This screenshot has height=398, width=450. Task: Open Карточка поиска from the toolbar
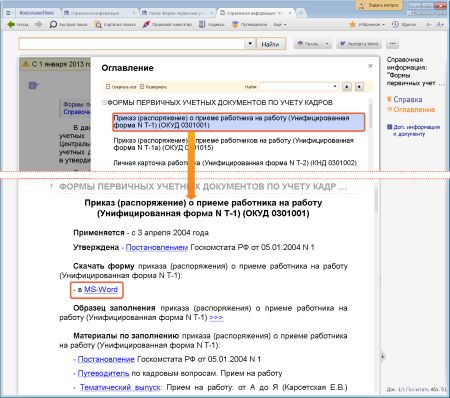pyautogui.click(x=115, y=24)
